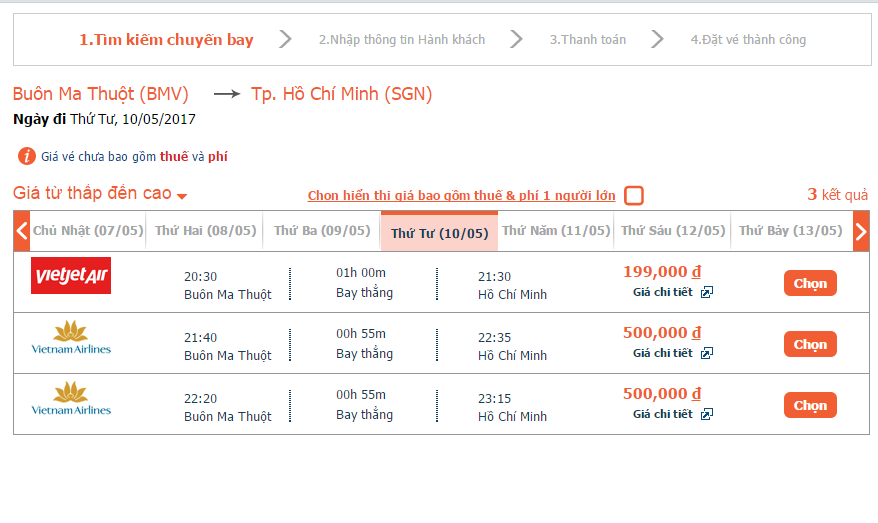The width and height of the screenshot is (878, 523).
Task: Click the right arrow to show later dates
Action: pyautogui.click(x=861, y=231)
